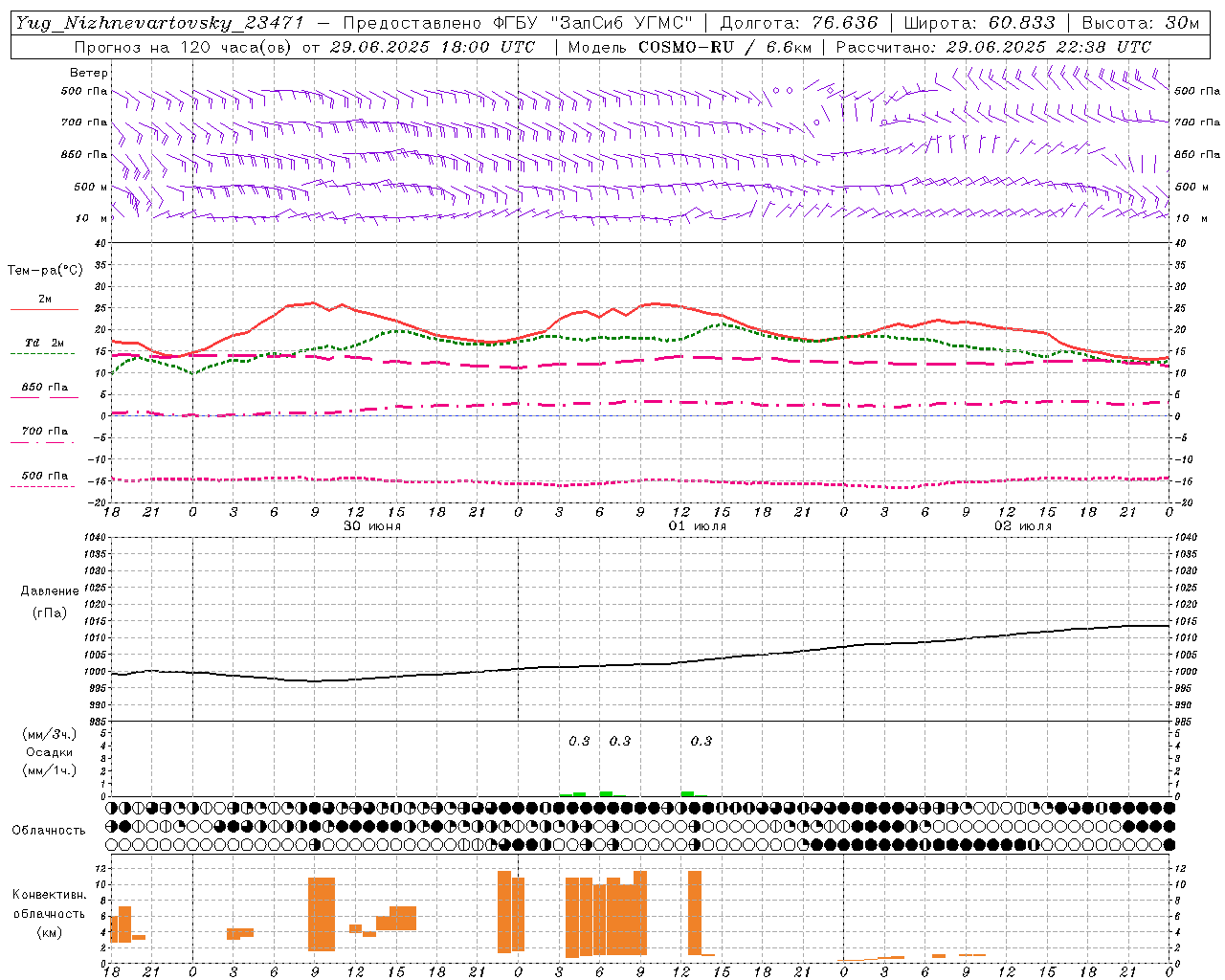
Task: Click the '700 гПа' legend entry in the temperature panel
Action: [44, 431]
